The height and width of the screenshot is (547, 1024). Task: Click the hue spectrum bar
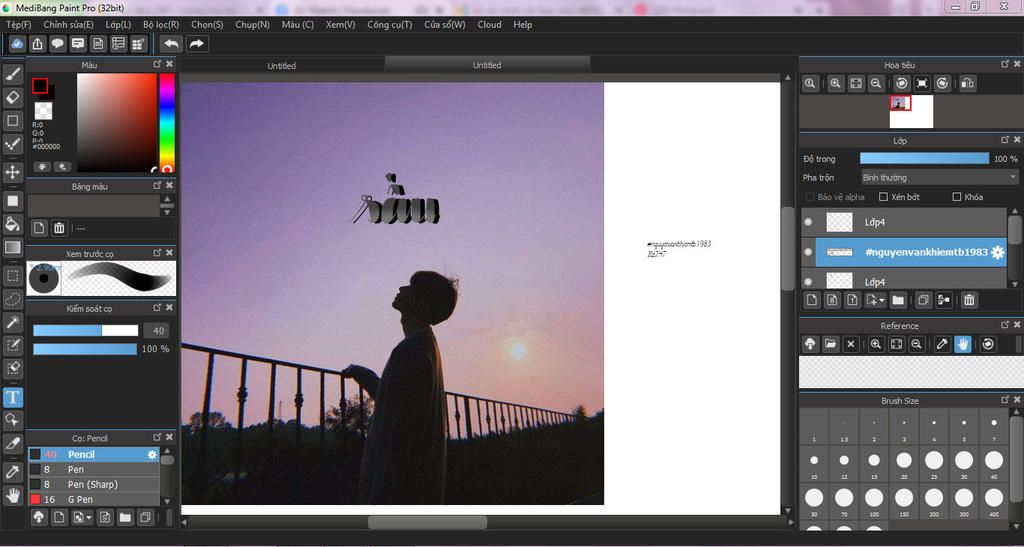coord(167,122)
